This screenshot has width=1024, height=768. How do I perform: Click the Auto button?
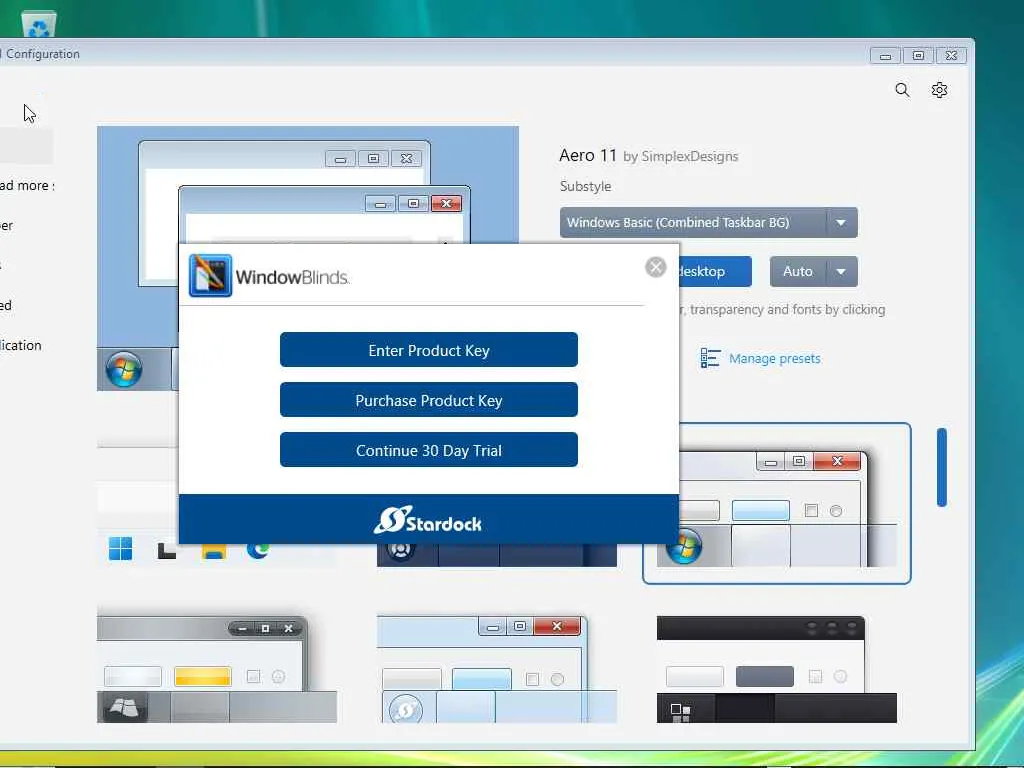pos(798,272)
